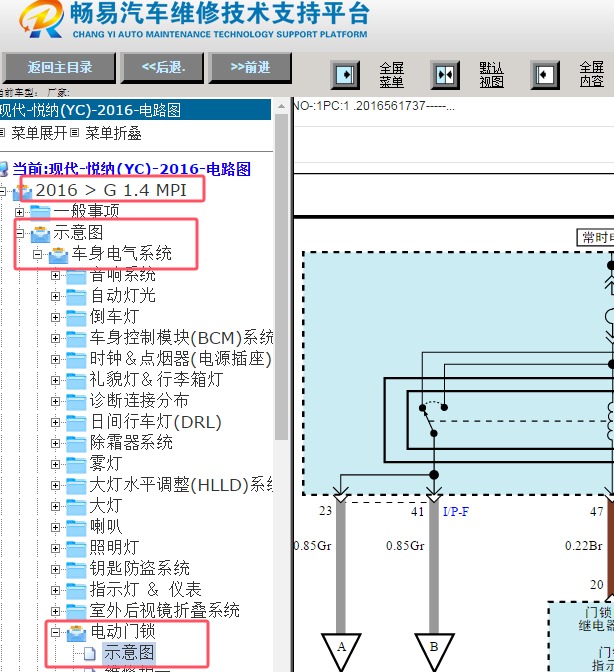614x672 pixels.
Task: Go back with the <<后退 button
Action: point(163,67)
